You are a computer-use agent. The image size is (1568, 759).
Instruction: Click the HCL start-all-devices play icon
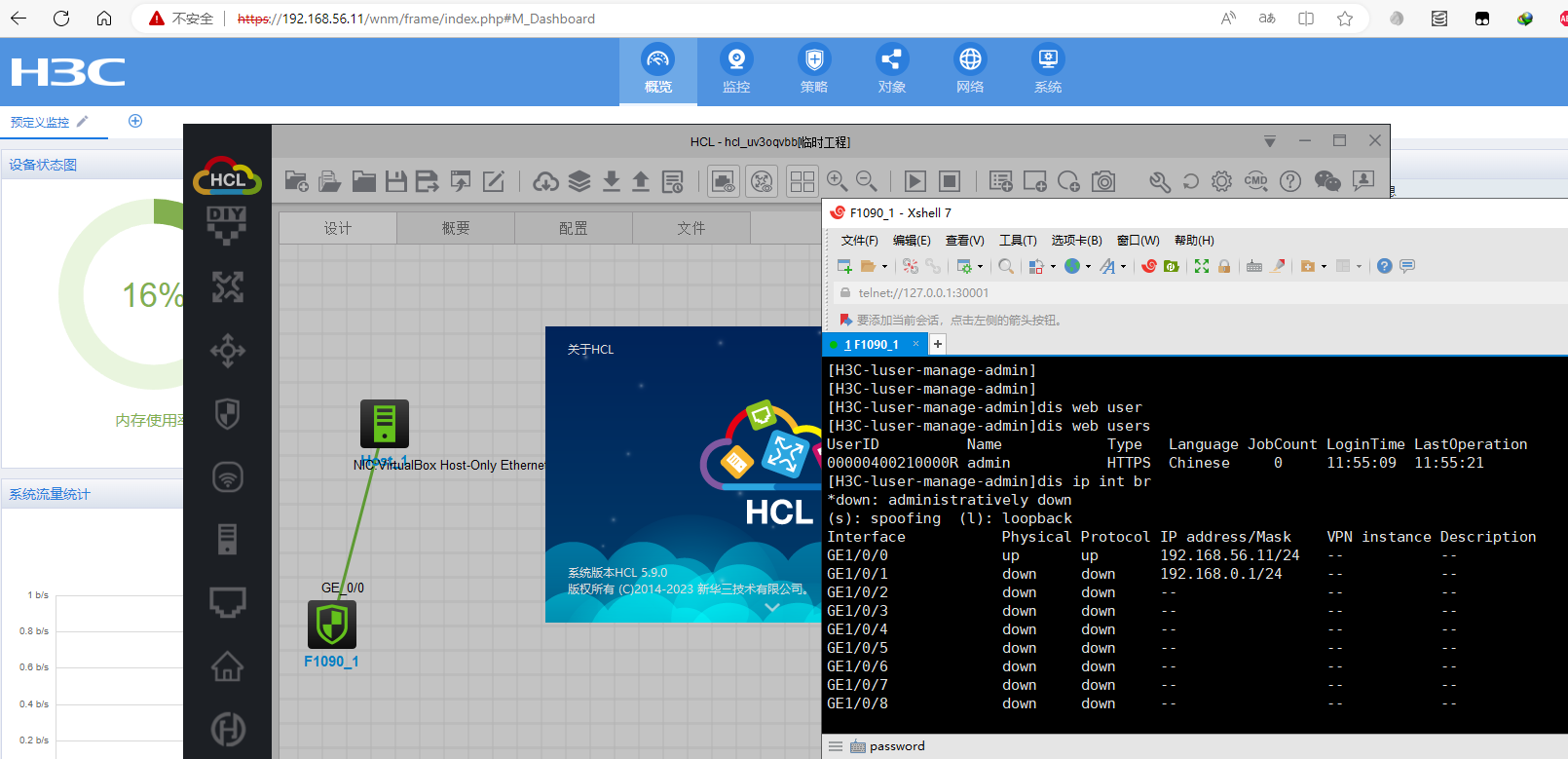[915, 181]
